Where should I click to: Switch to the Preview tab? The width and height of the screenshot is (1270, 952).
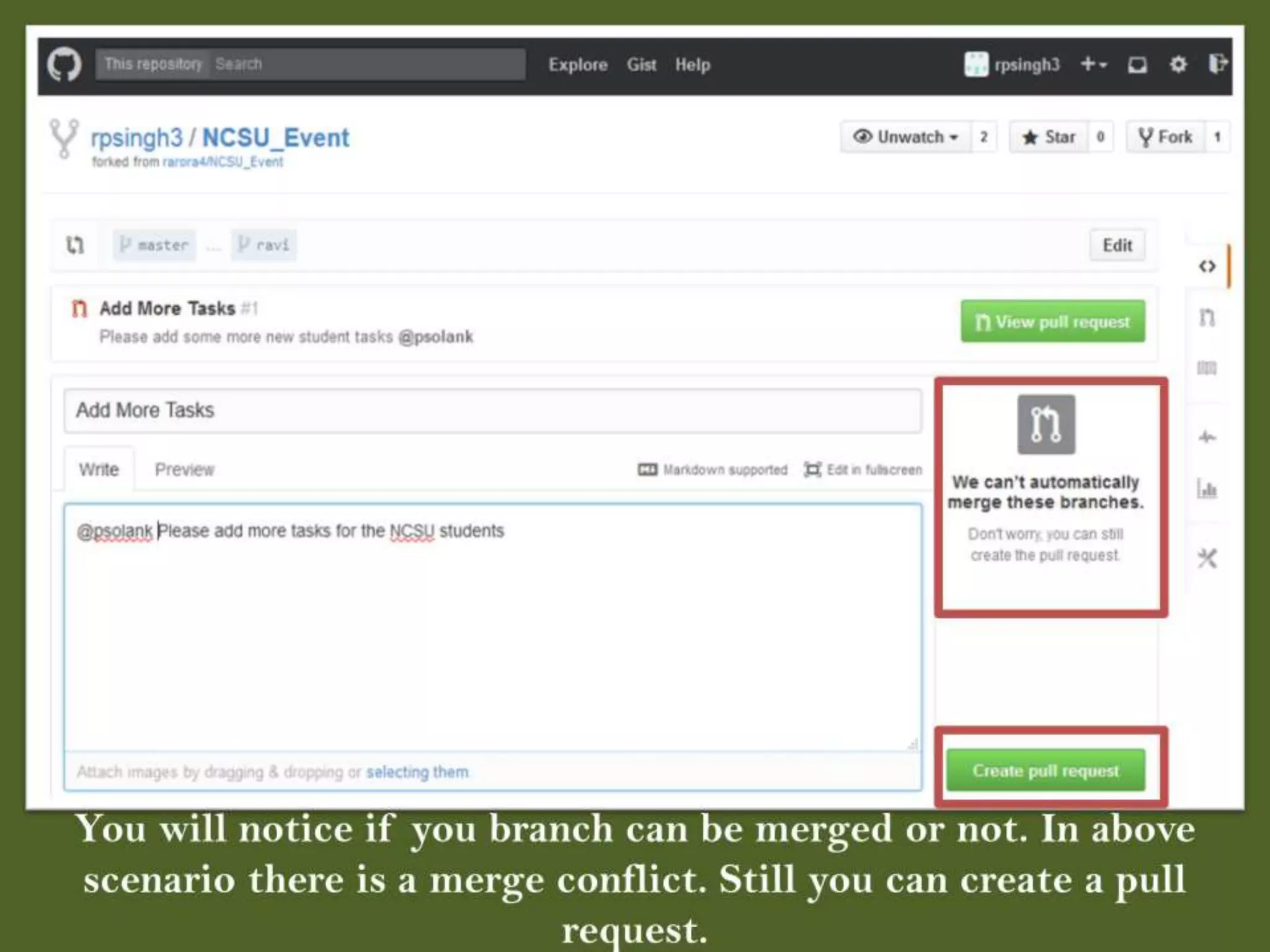[x=184, y=470]
